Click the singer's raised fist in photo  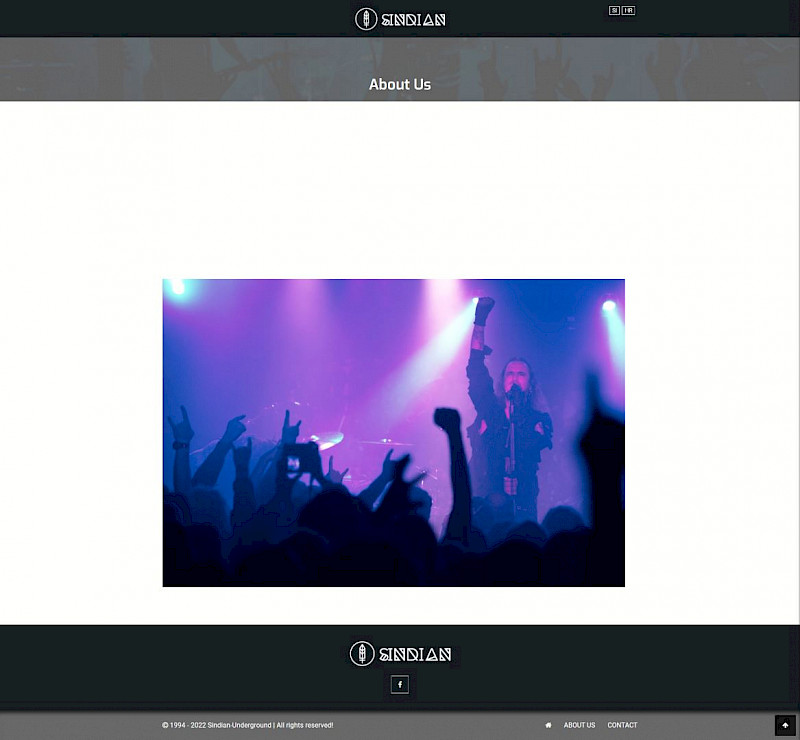485,306
